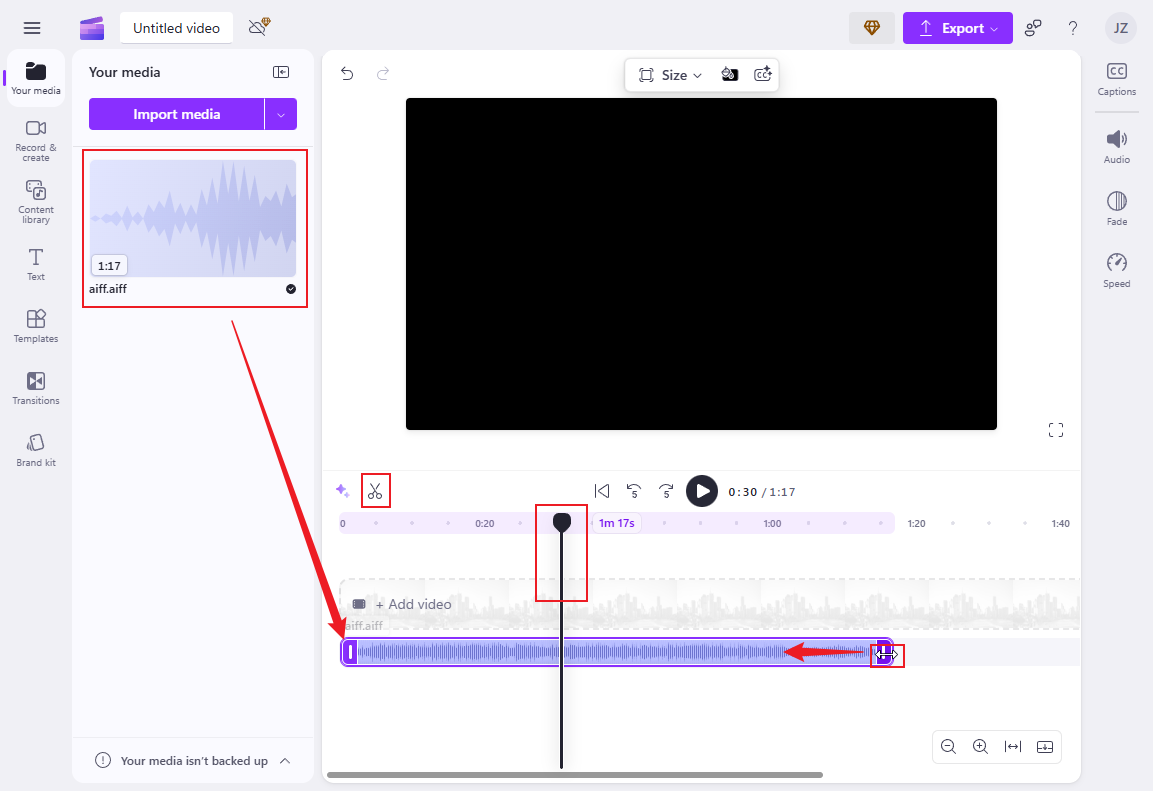Click the audio clip's left trim handle
This screenshot has width=1153, height=791.
pos(350,652)
